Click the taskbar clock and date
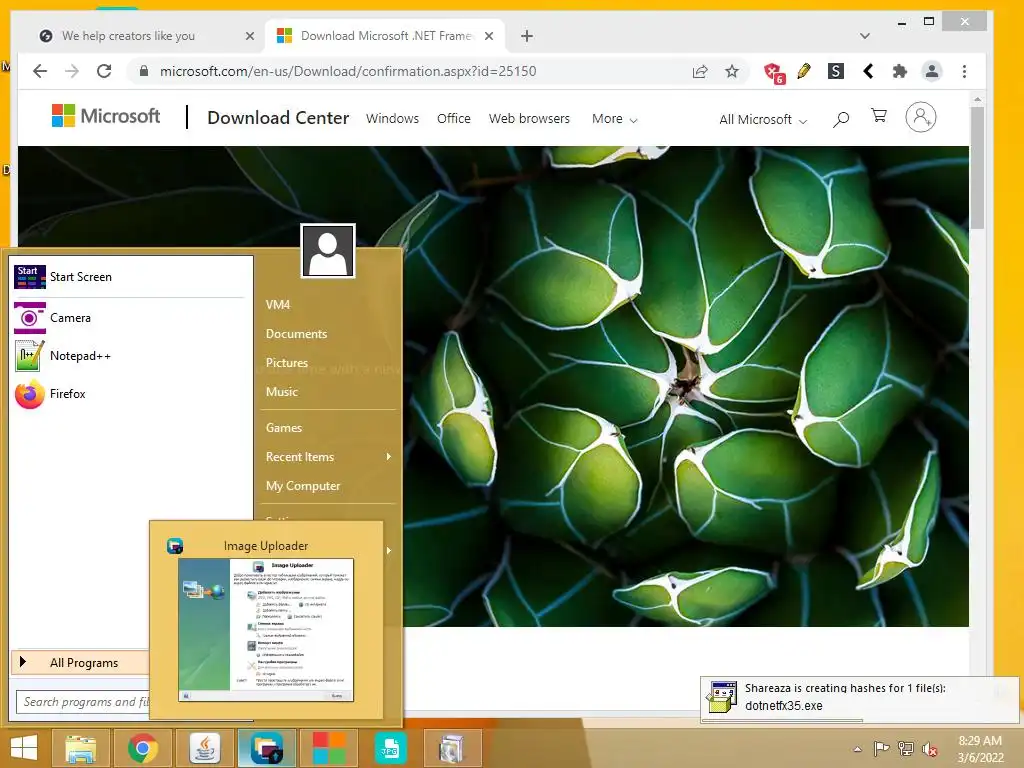This screenshot has height=768, width=1024. pos(980,749)
